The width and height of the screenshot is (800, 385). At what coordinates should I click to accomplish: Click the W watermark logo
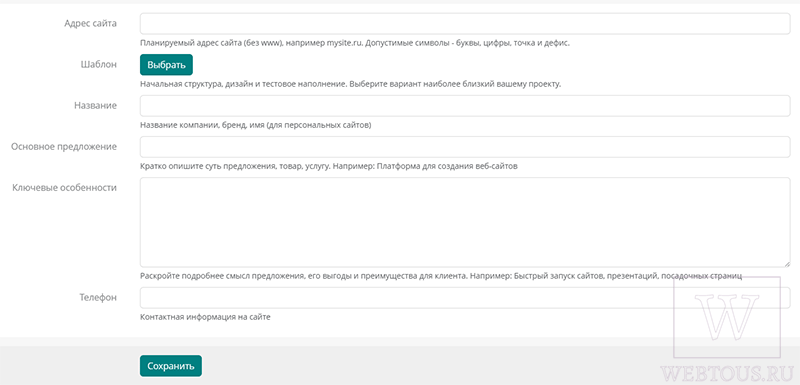727,317
